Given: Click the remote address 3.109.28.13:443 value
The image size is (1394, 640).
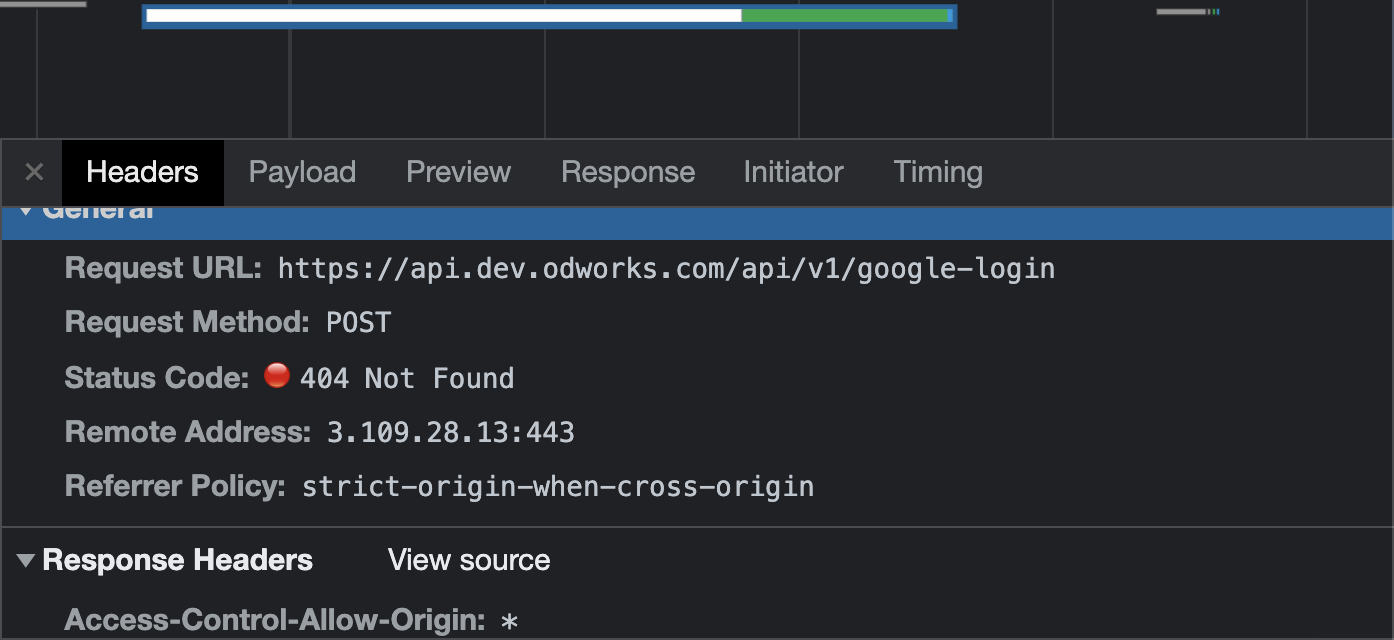Looking at the screenshot, I should 450,432.
